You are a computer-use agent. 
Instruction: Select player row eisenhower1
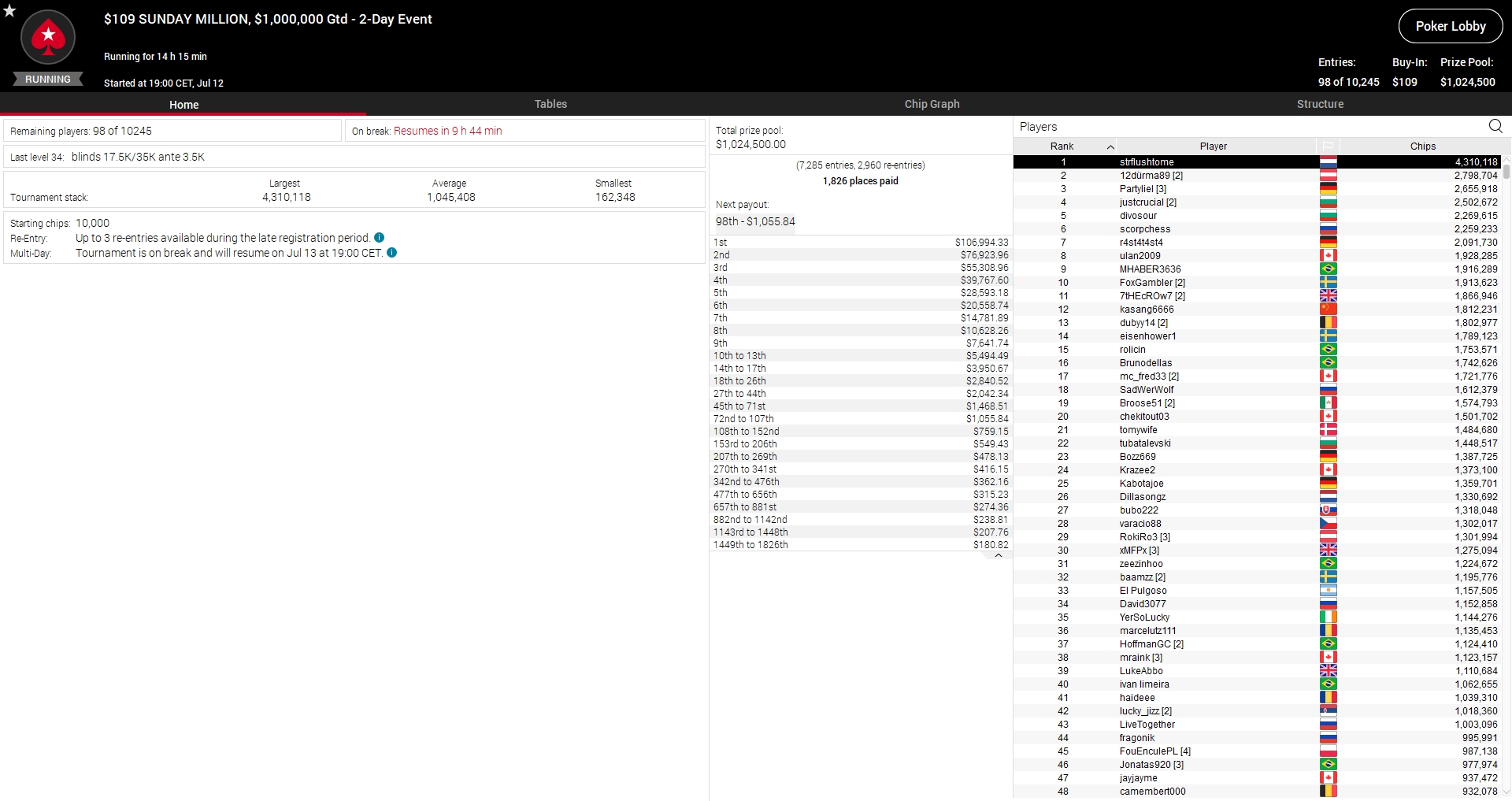tap(1258, 336)
